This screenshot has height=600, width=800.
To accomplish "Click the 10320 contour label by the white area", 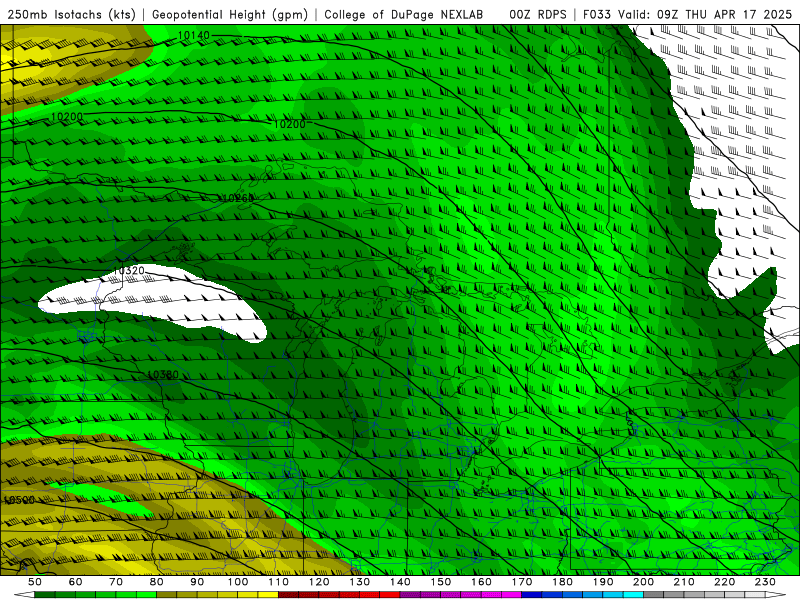I will [x=129, y=270].
